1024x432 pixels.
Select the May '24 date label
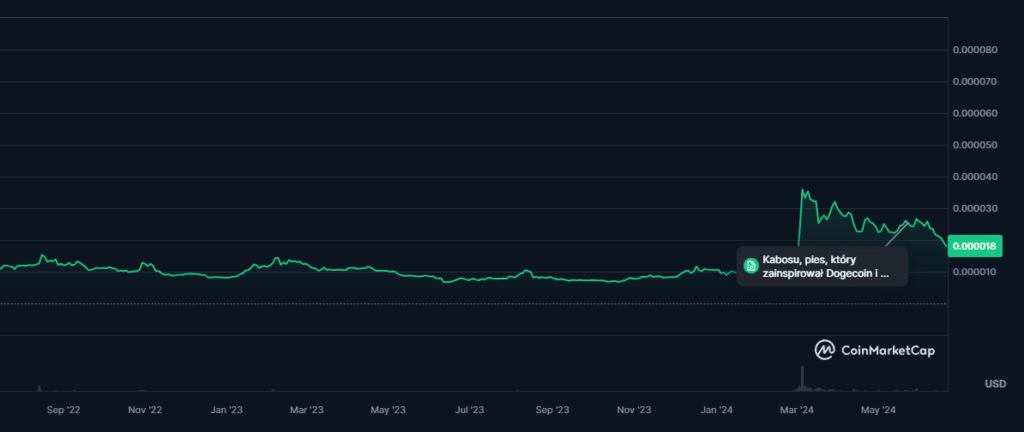pyautogui.click(x=877, y=410)
